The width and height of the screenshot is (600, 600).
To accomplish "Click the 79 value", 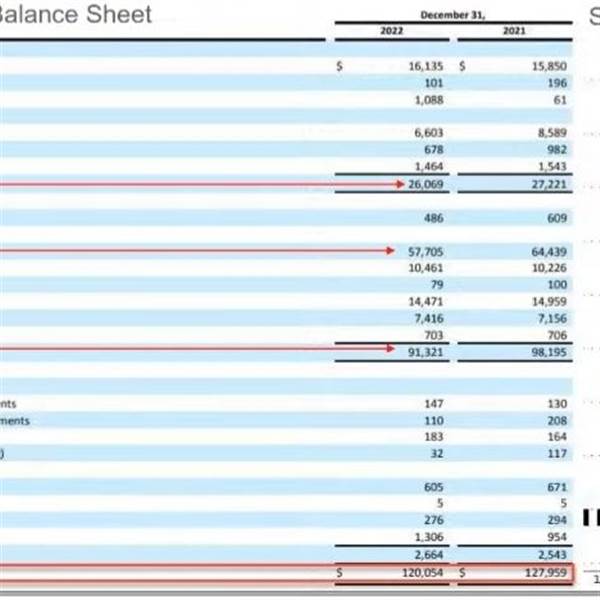I will 437,285.
